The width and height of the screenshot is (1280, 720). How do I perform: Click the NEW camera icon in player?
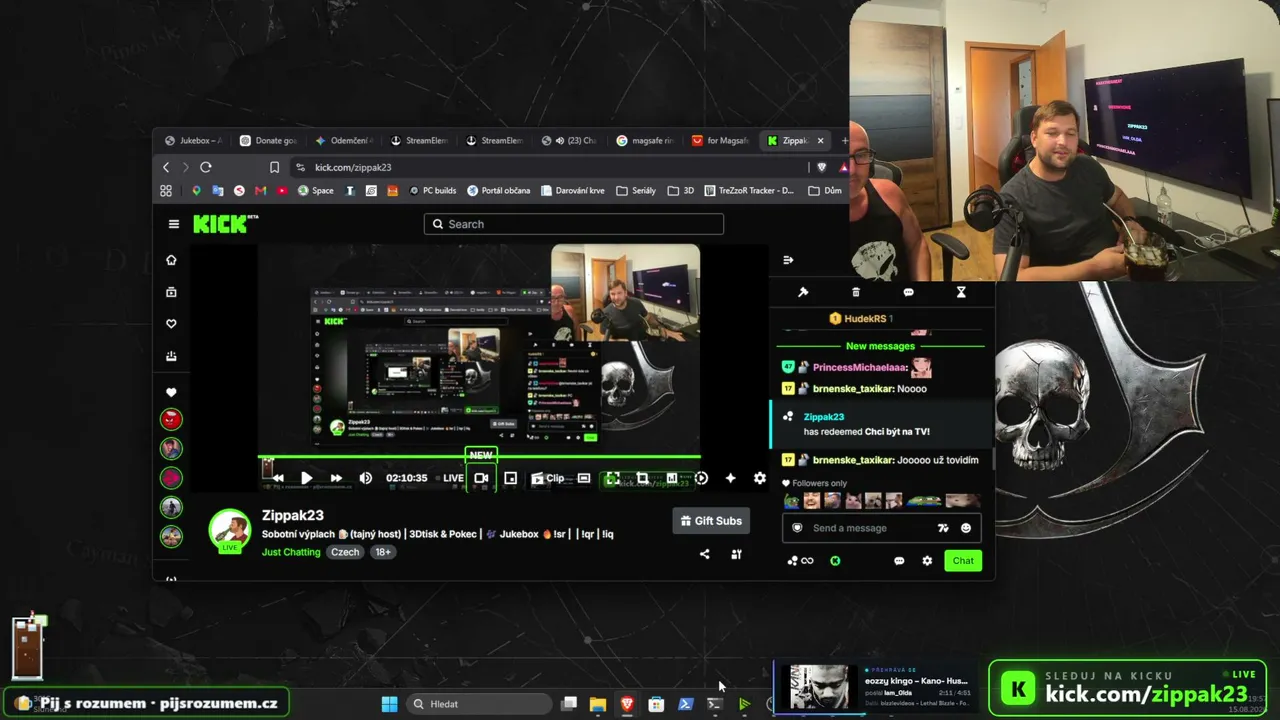[x=481, y=478]
